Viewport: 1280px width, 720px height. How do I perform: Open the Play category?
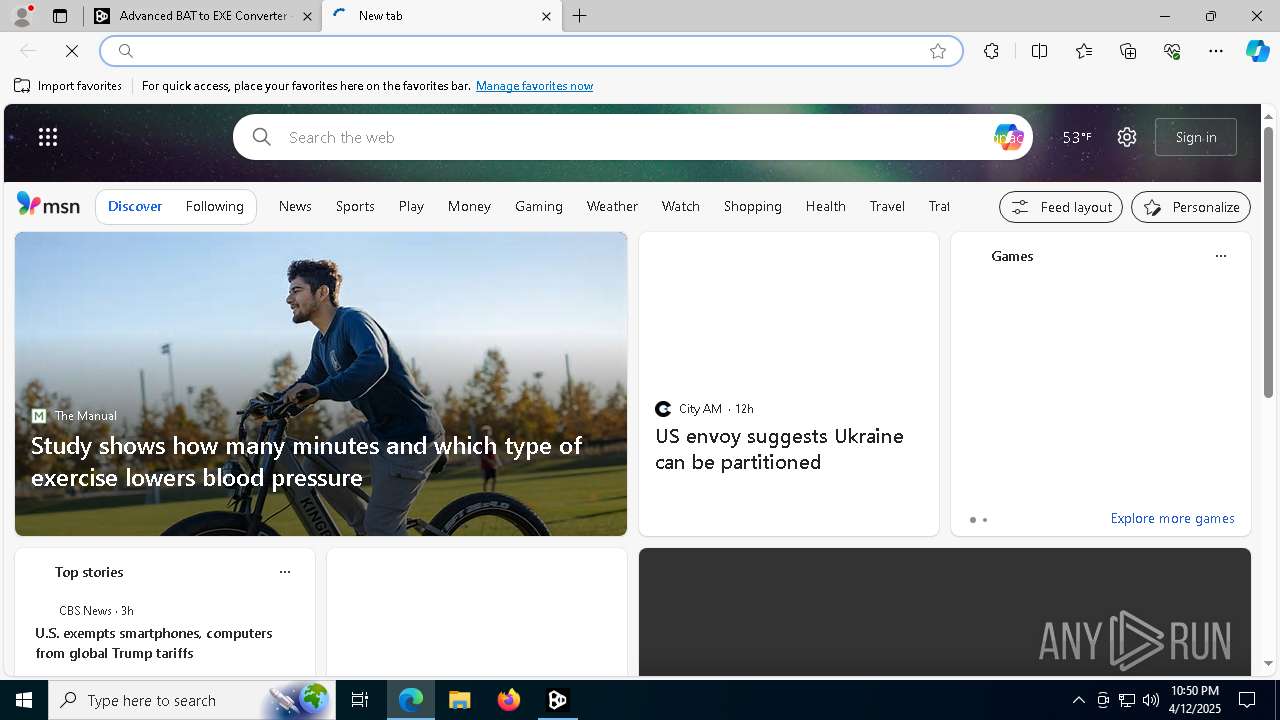point(411,206)
